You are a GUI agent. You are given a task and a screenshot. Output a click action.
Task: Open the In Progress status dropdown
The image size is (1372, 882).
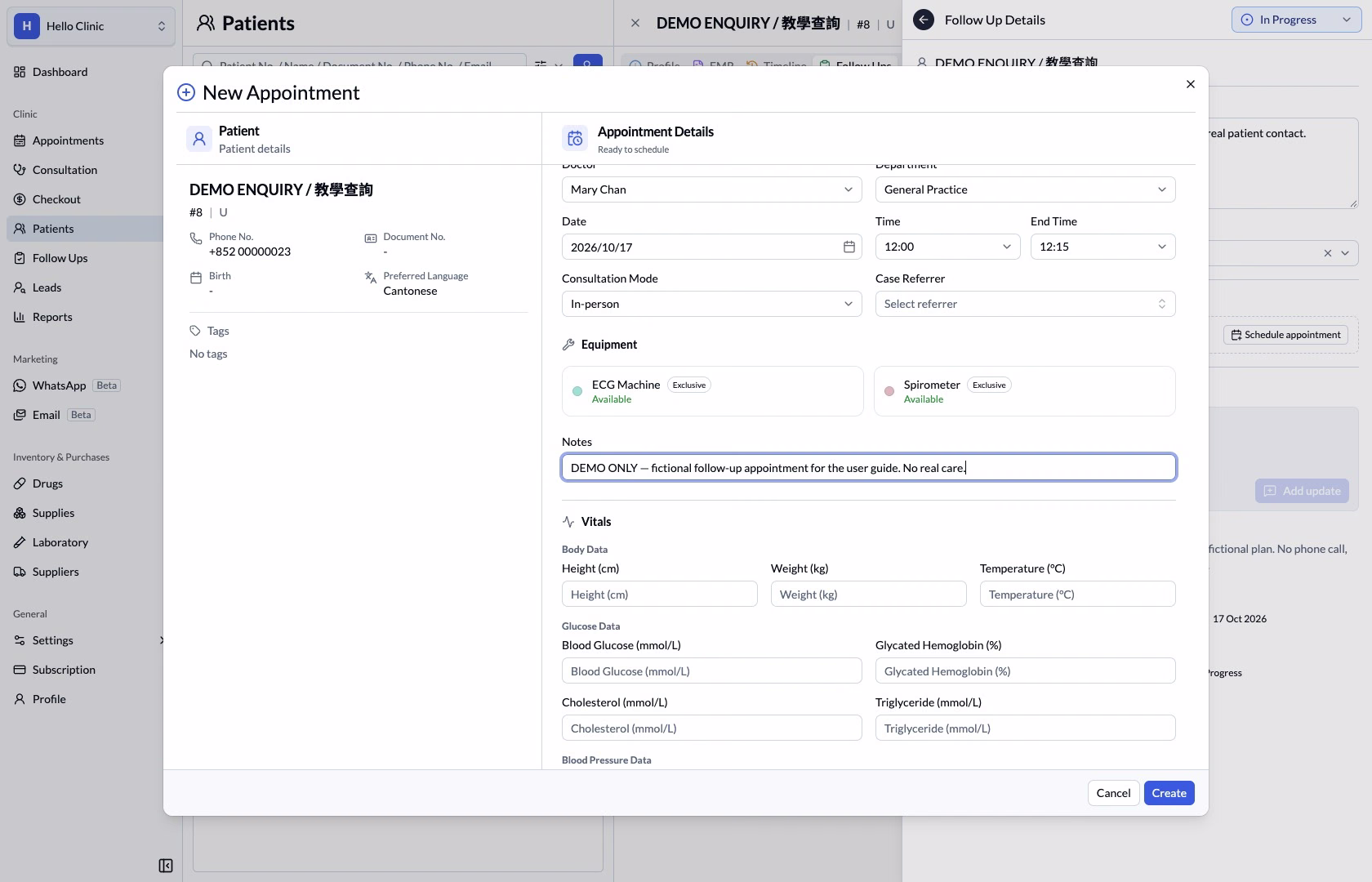(1296, 20)
